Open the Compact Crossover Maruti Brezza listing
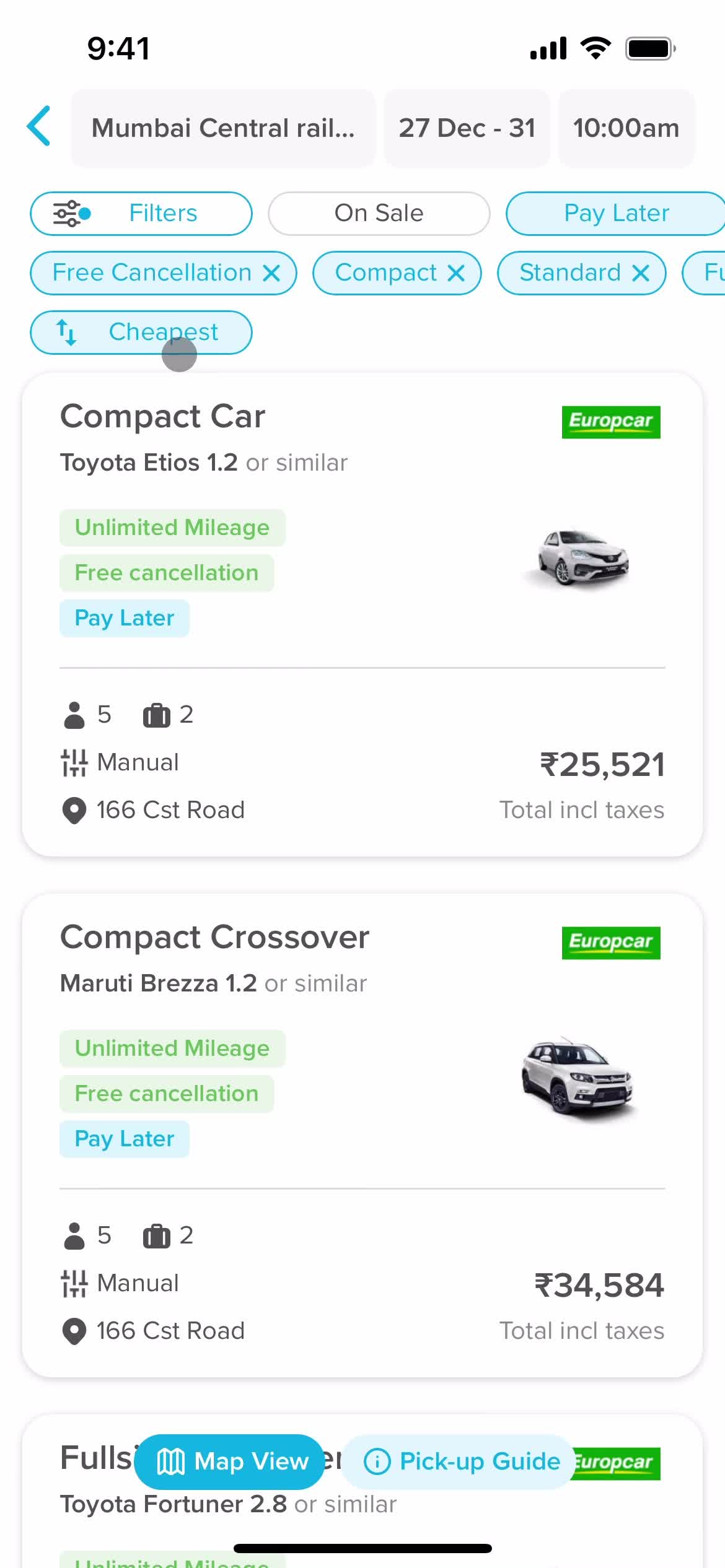This screenshot has height=1568, width=725. pos(362,1135)
